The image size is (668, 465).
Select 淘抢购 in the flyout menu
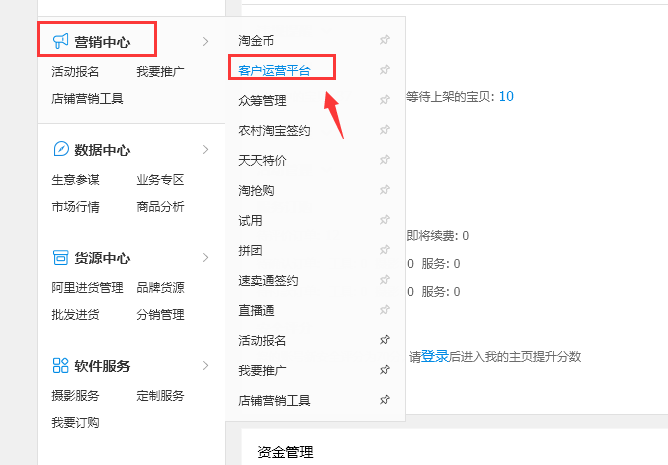256,190
